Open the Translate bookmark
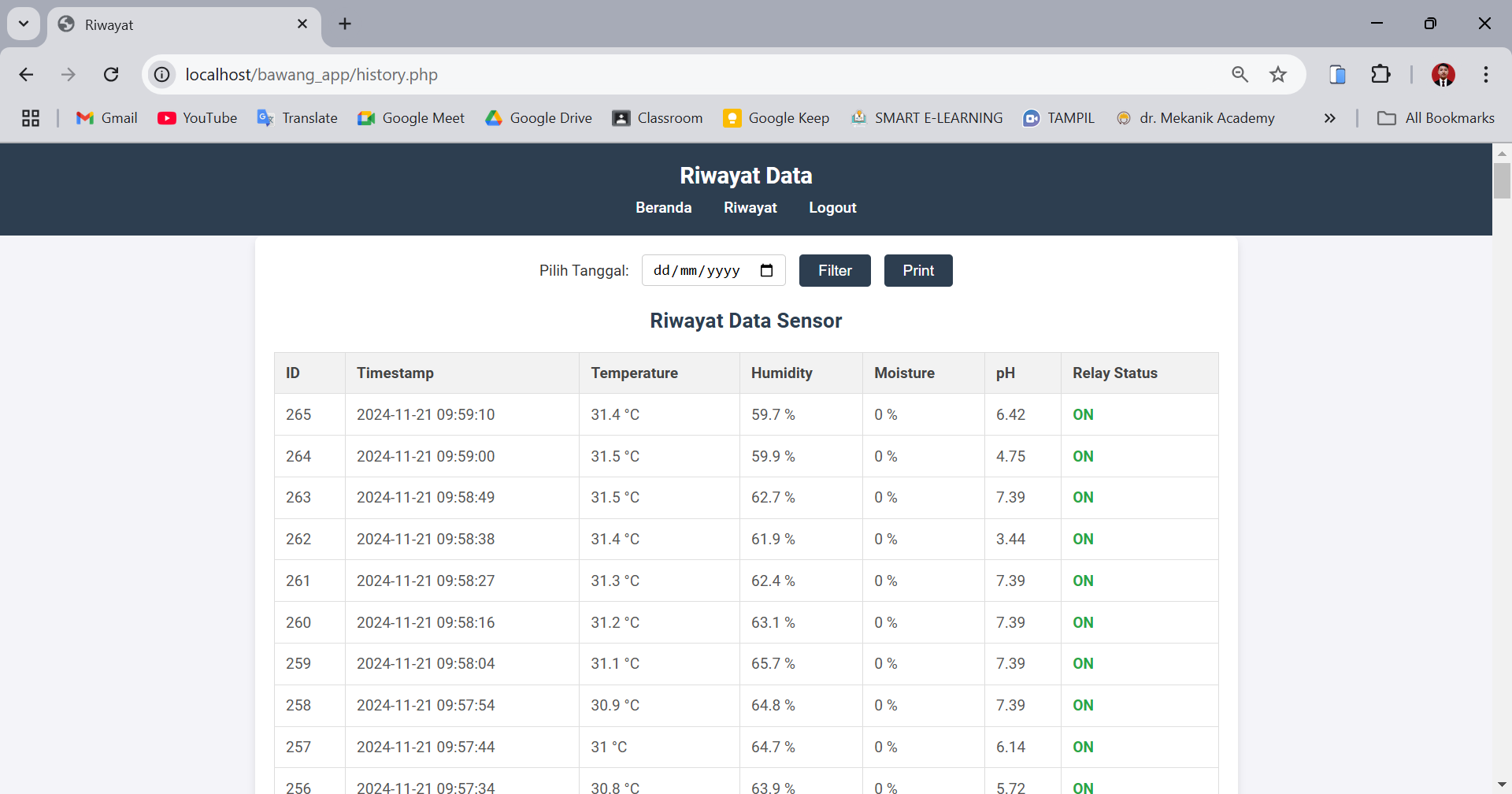Screen dimensions: 1512x794 click(298, 118)
